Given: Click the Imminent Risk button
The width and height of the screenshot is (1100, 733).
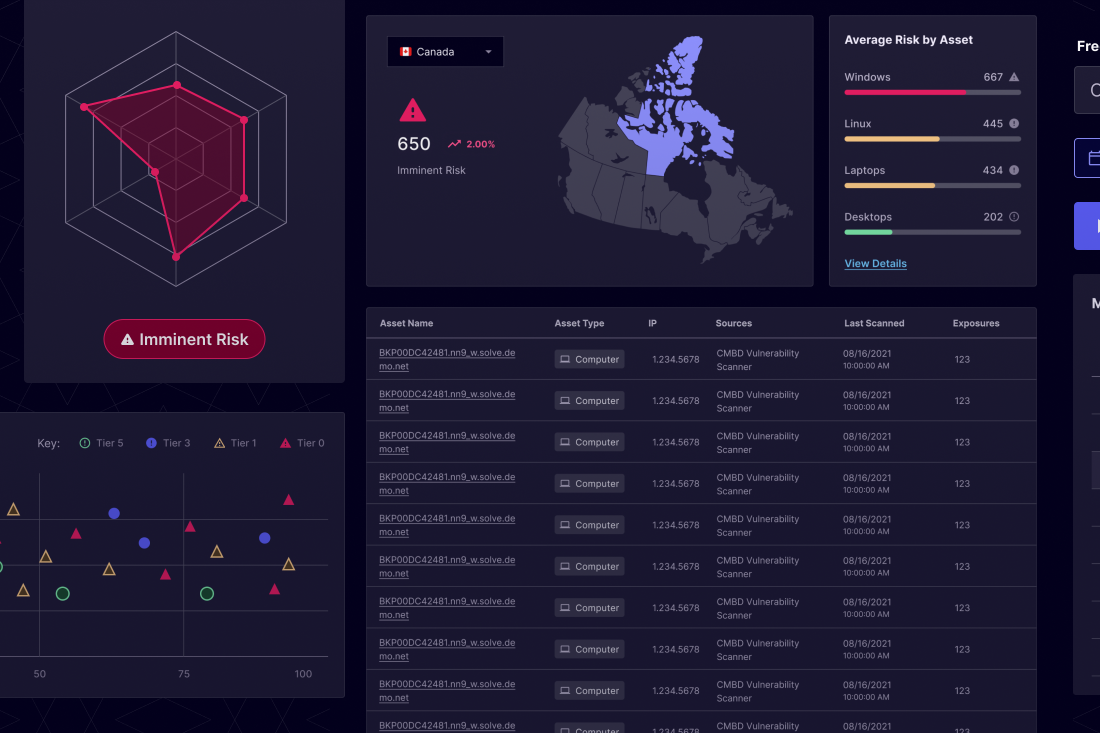Looking at the screenshot, I should click(x=184, y=339).
